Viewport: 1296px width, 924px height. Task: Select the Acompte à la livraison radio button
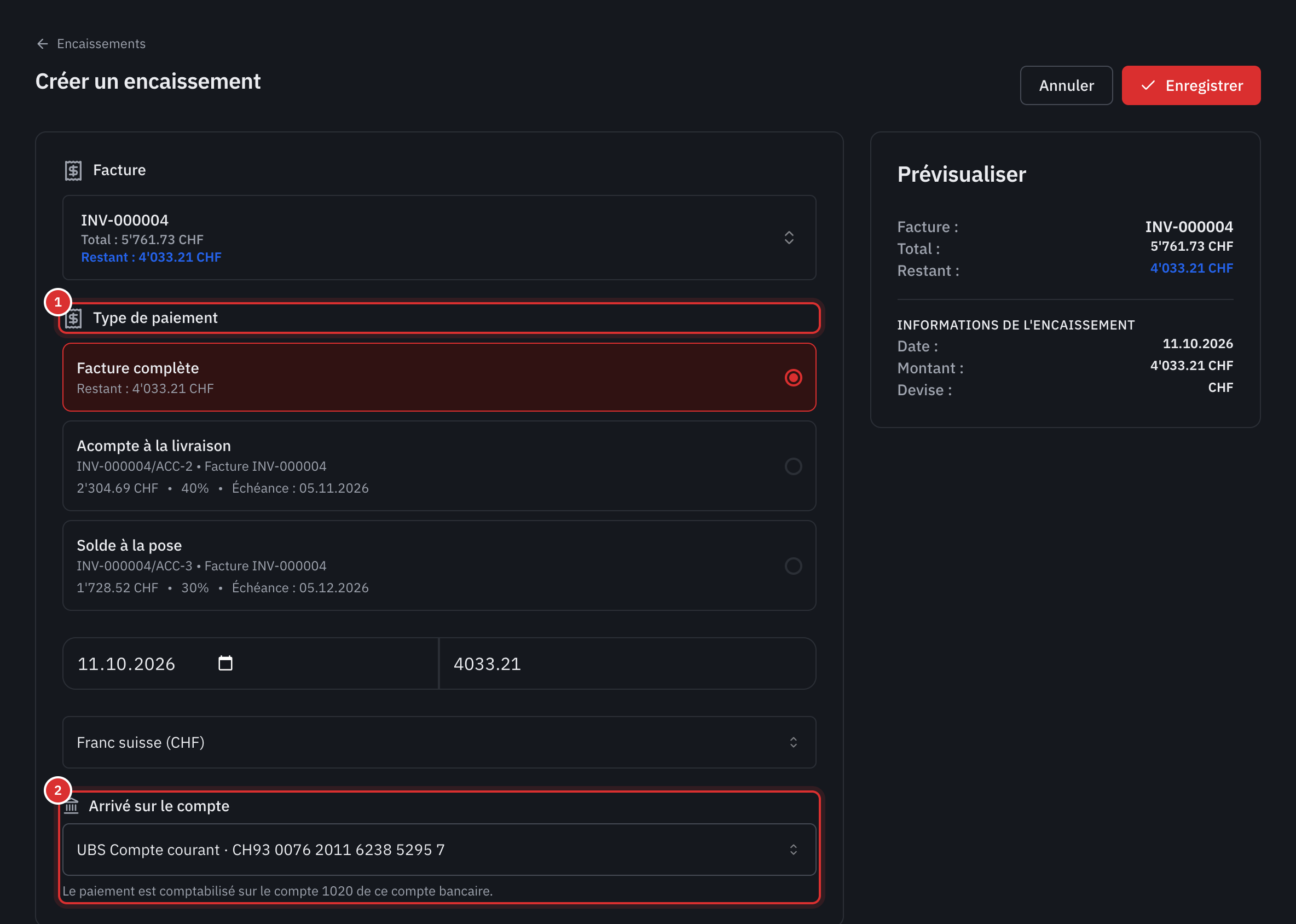(793, 466)
